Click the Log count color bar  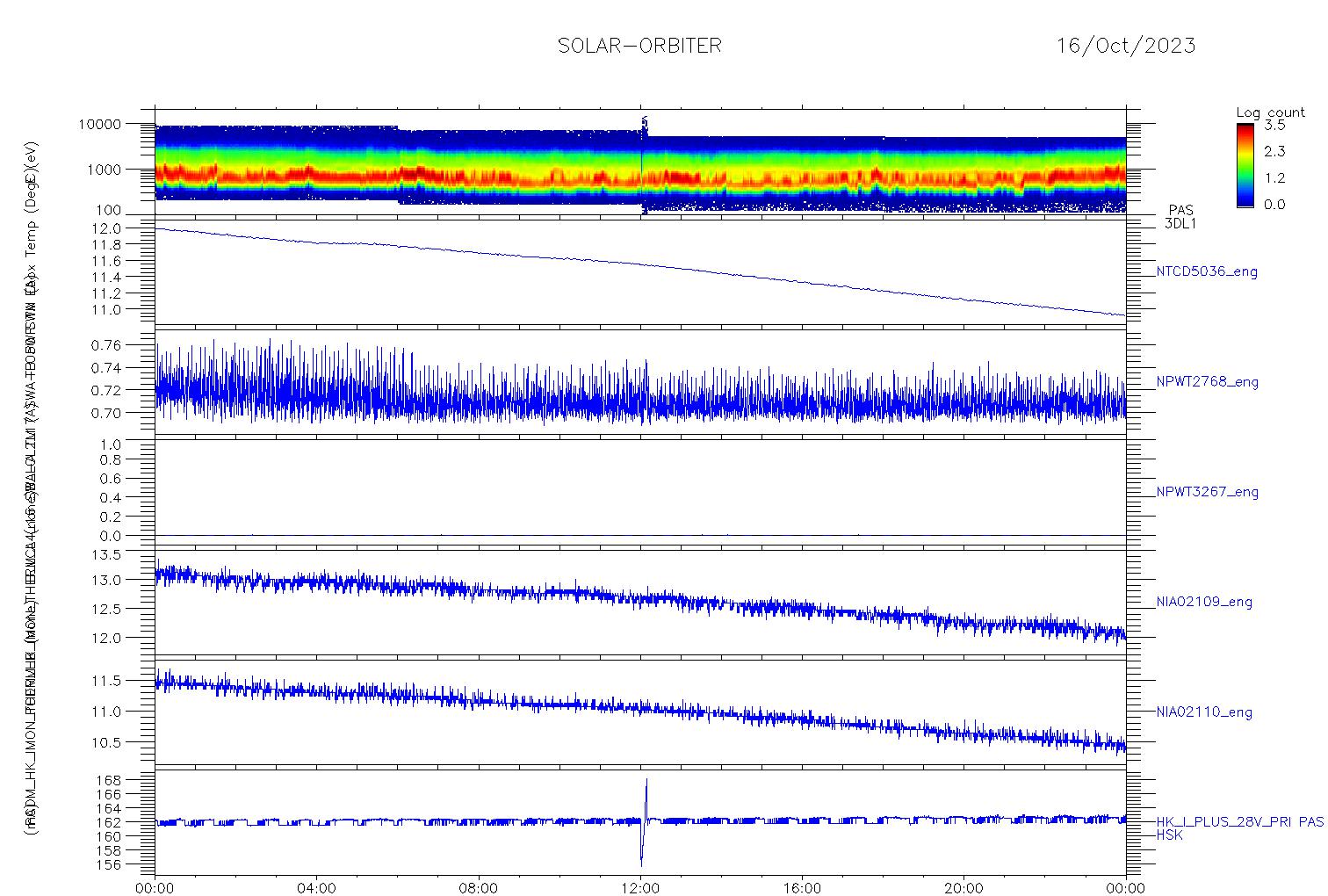(x=1245, y=165)
